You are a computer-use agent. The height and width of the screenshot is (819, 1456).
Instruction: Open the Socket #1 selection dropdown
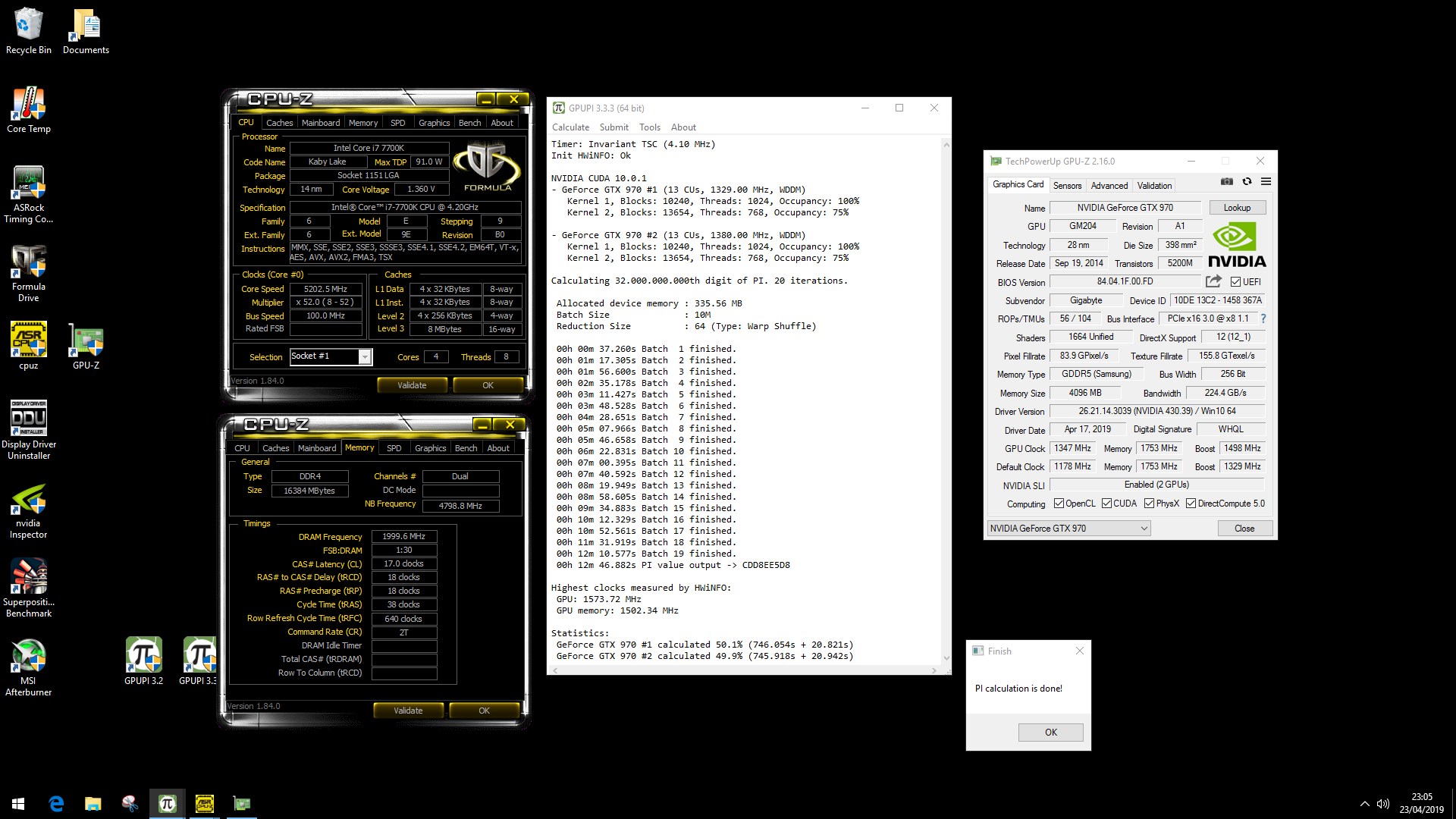331,356
